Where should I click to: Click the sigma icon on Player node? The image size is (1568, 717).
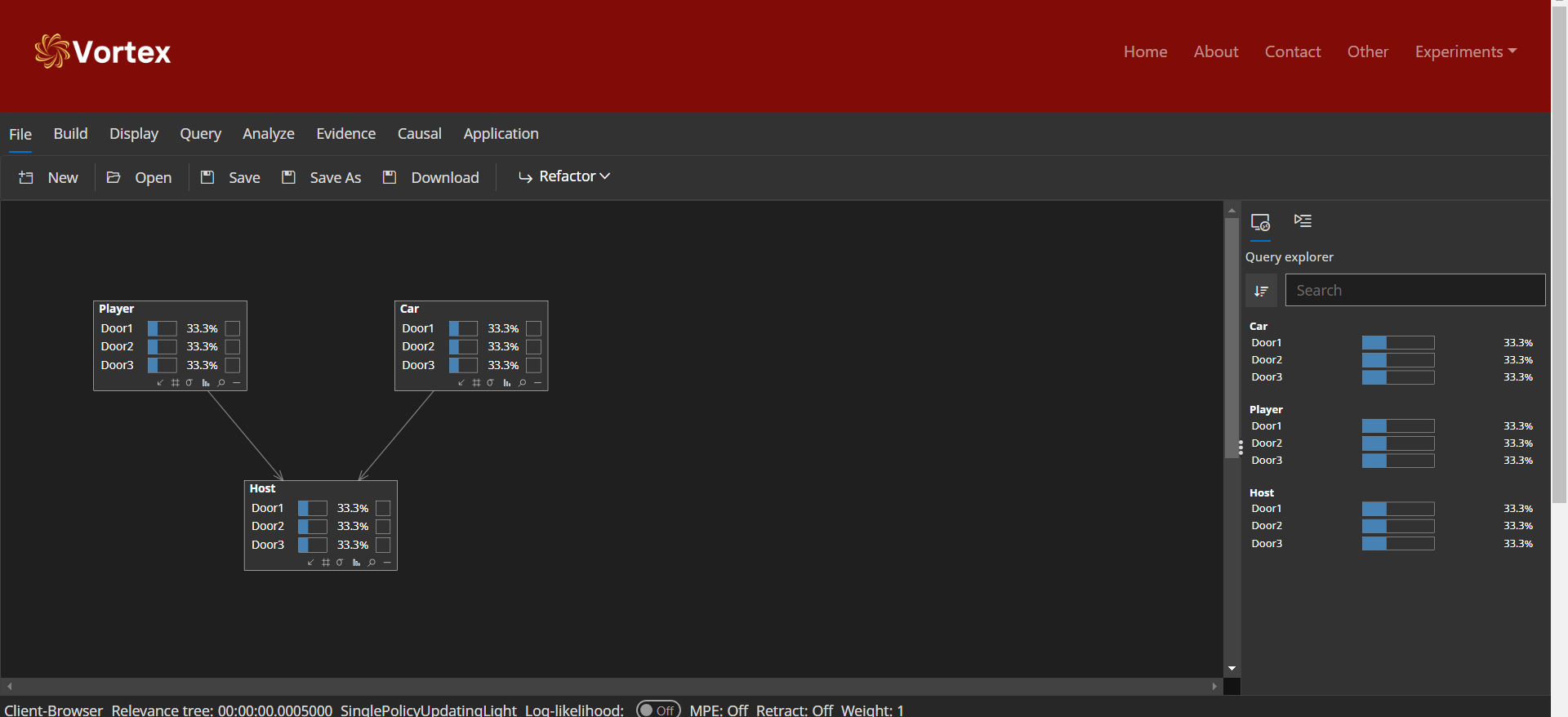tap(189, 382)
